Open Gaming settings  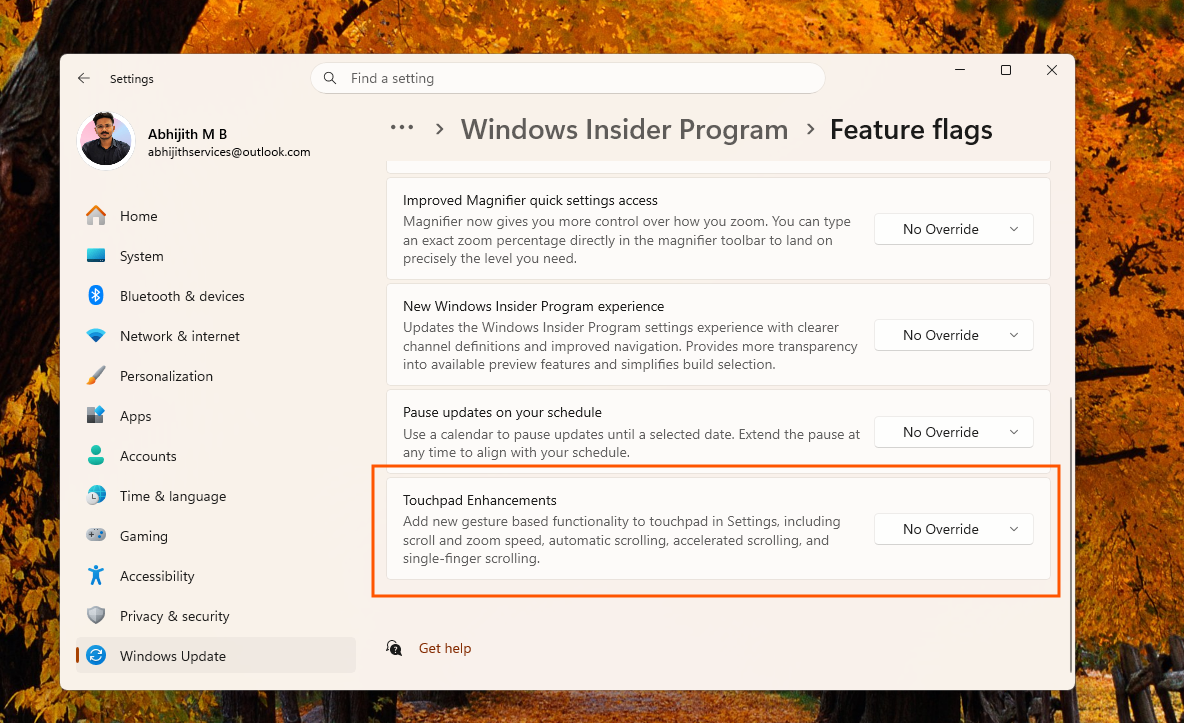215,536
